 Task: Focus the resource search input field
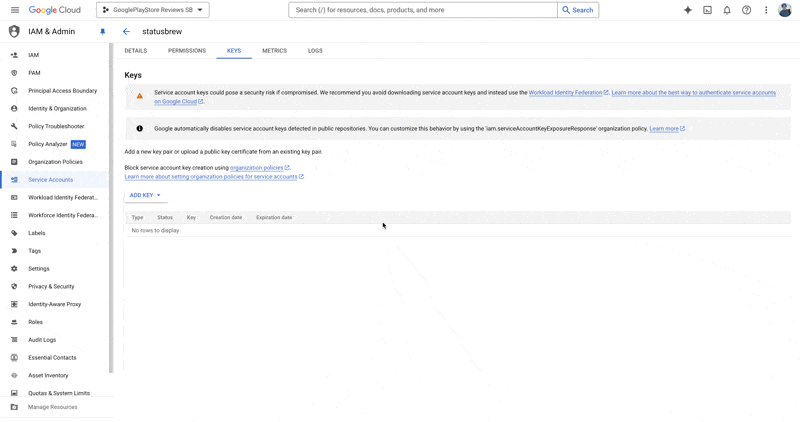422,10
